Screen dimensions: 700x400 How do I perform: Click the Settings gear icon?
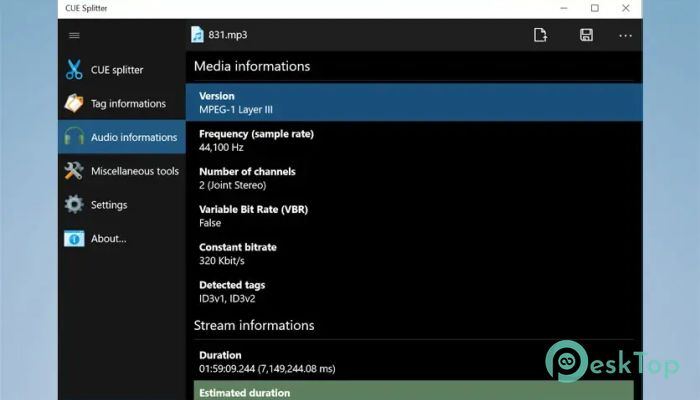[74, 204]
